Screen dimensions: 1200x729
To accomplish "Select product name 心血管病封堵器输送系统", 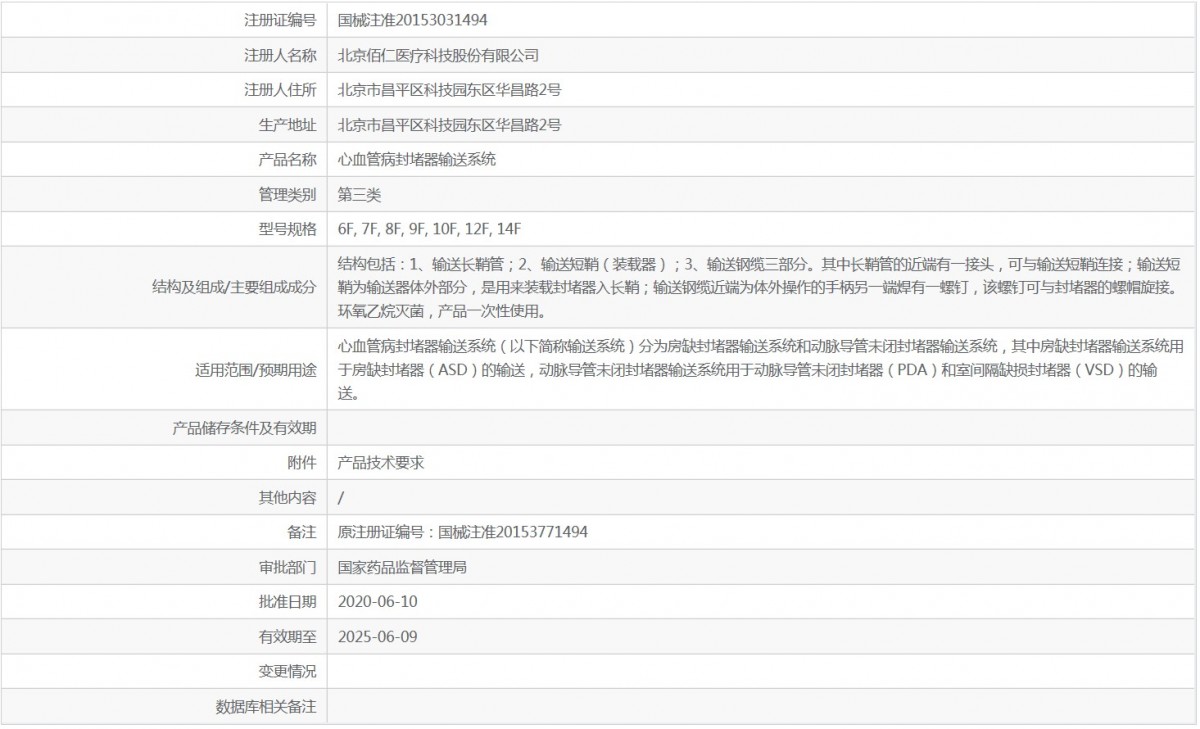I will coord(417,159).
